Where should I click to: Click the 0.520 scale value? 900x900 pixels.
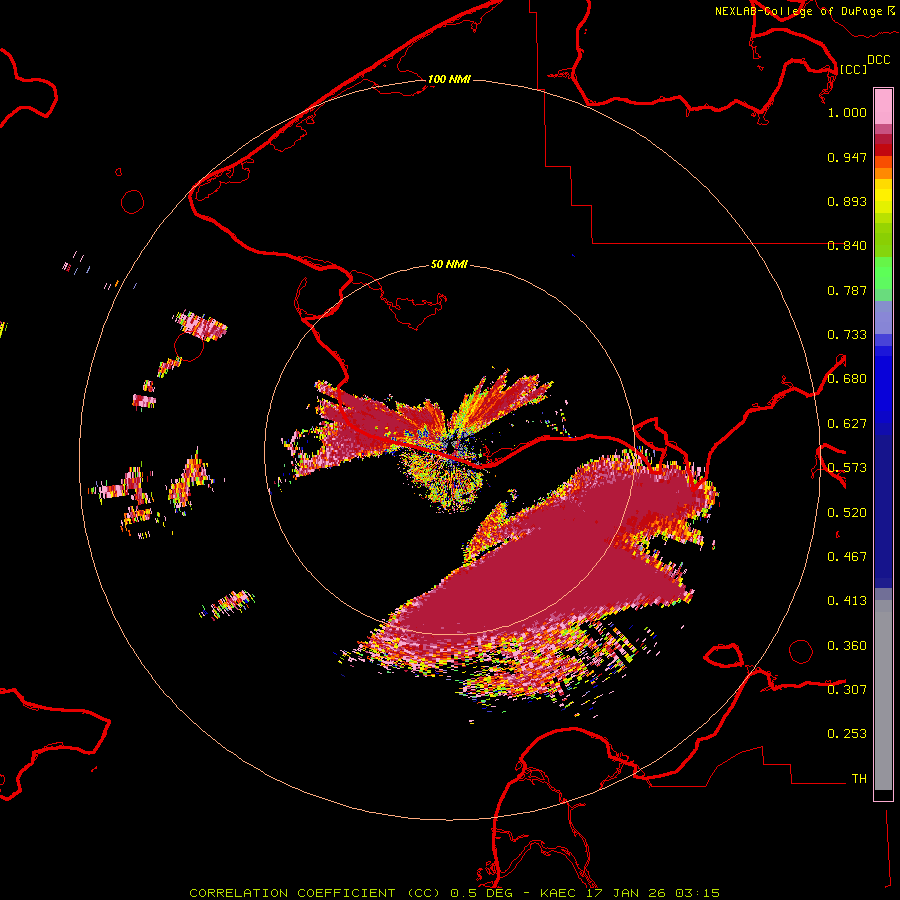(847, 513)
